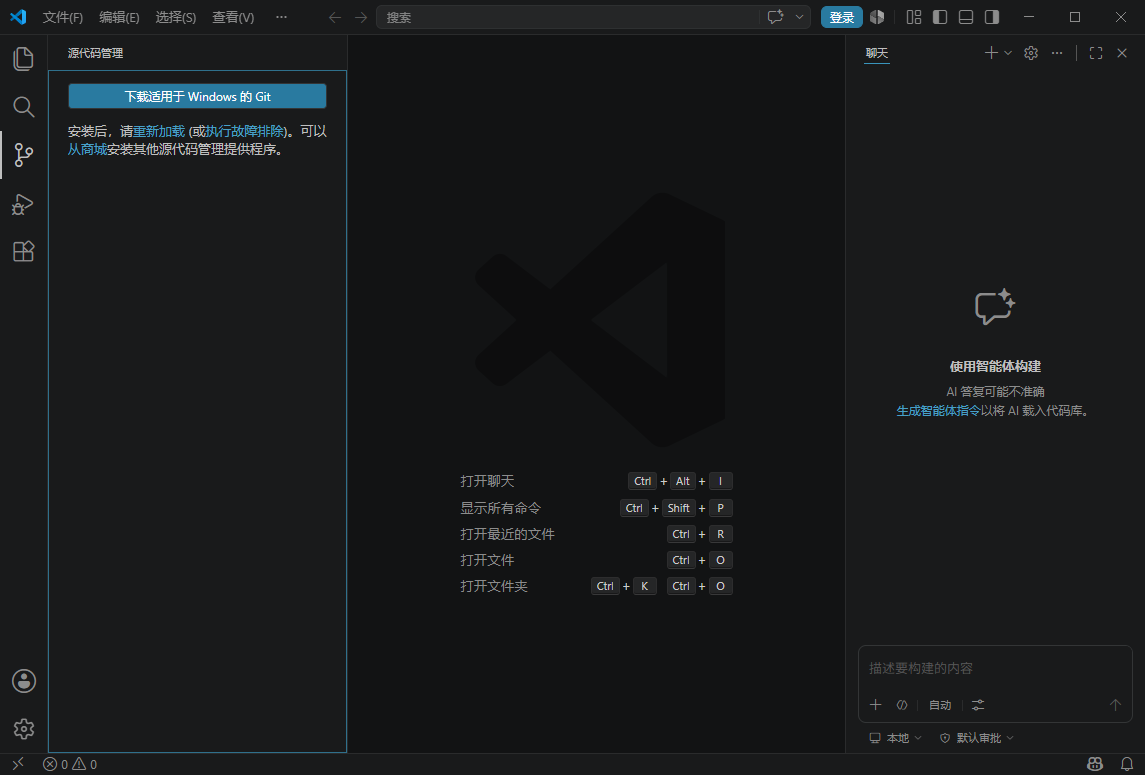The width and height of the screenshot is (1145, 775).
Task: Add context with plus in chat input
Action: [x=876, y=705]
